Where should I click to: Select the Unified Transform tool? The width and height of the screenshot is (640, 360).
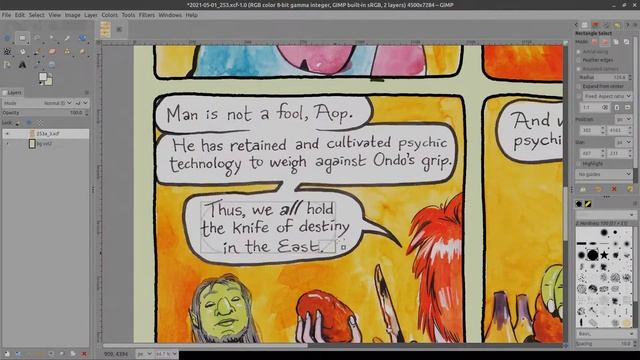[x=82, y=38]
